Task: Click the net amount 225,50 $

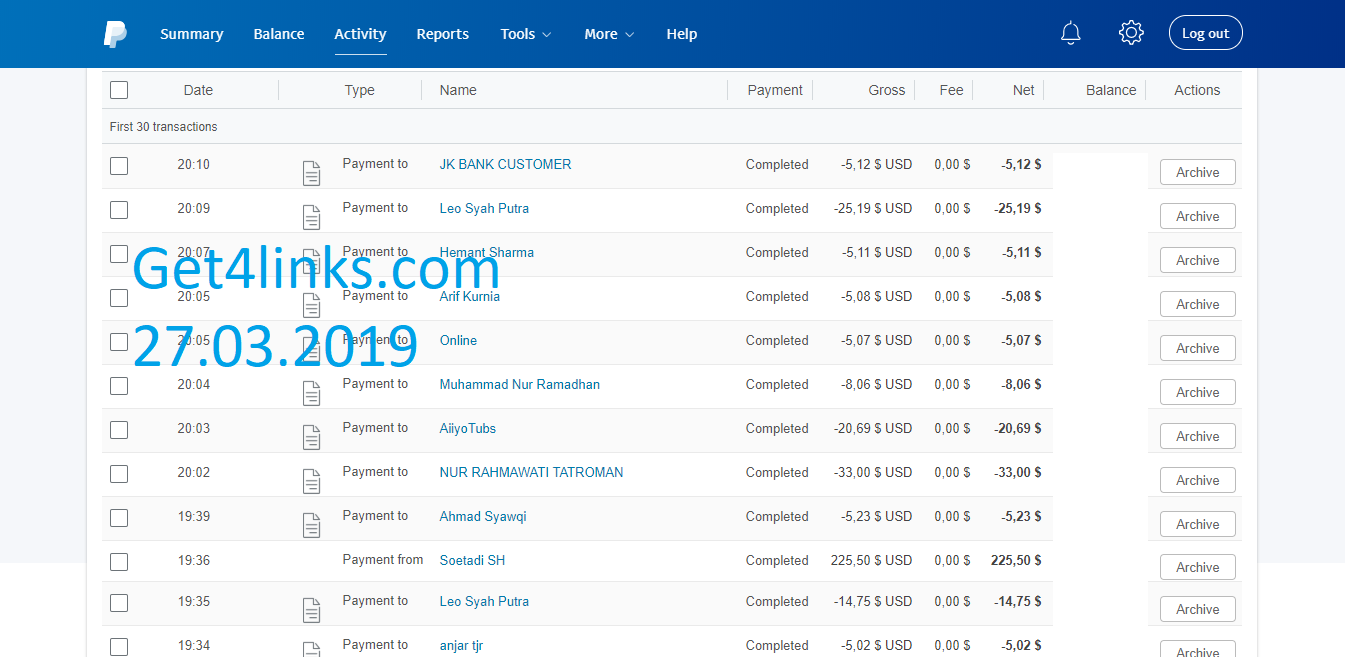Action: click(1015, 561)
